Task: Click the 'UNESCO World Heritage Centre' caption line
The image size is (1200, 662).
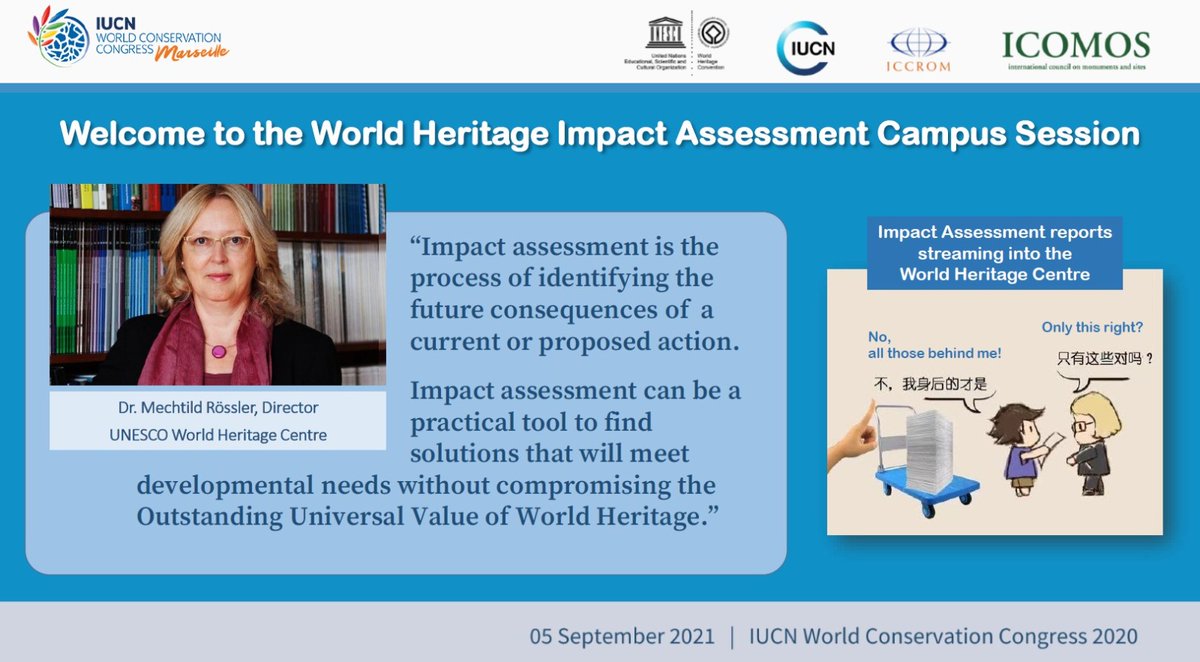Action: tap(218, 434)
